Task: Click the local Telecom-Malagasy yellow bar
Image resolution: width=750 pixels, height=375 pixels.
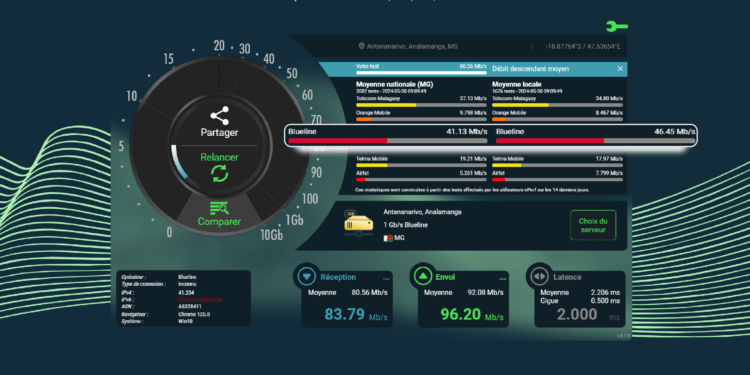Action: point(557,105)
